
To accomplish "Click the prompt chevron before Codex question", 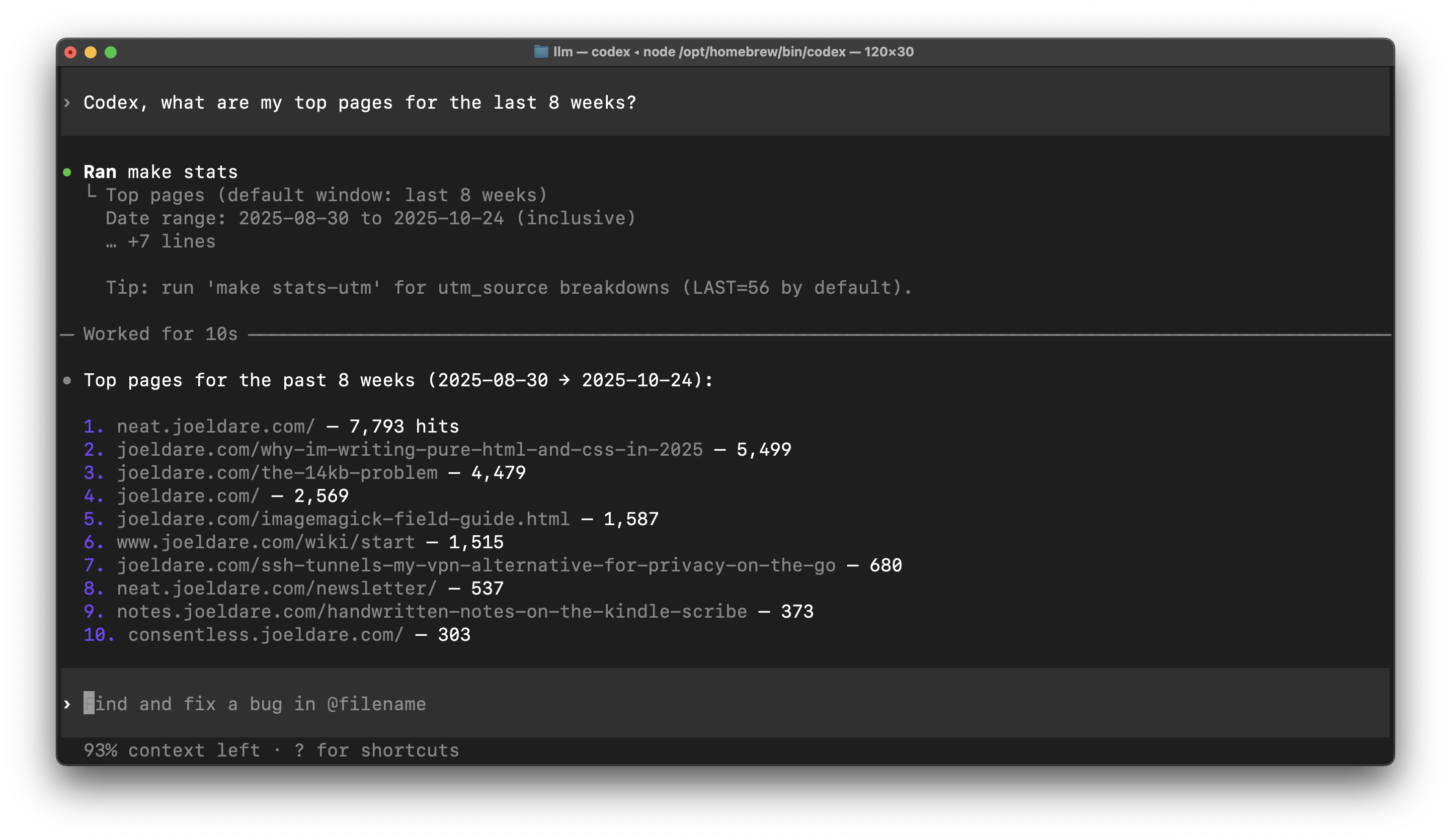I will [x=67, y=103].
